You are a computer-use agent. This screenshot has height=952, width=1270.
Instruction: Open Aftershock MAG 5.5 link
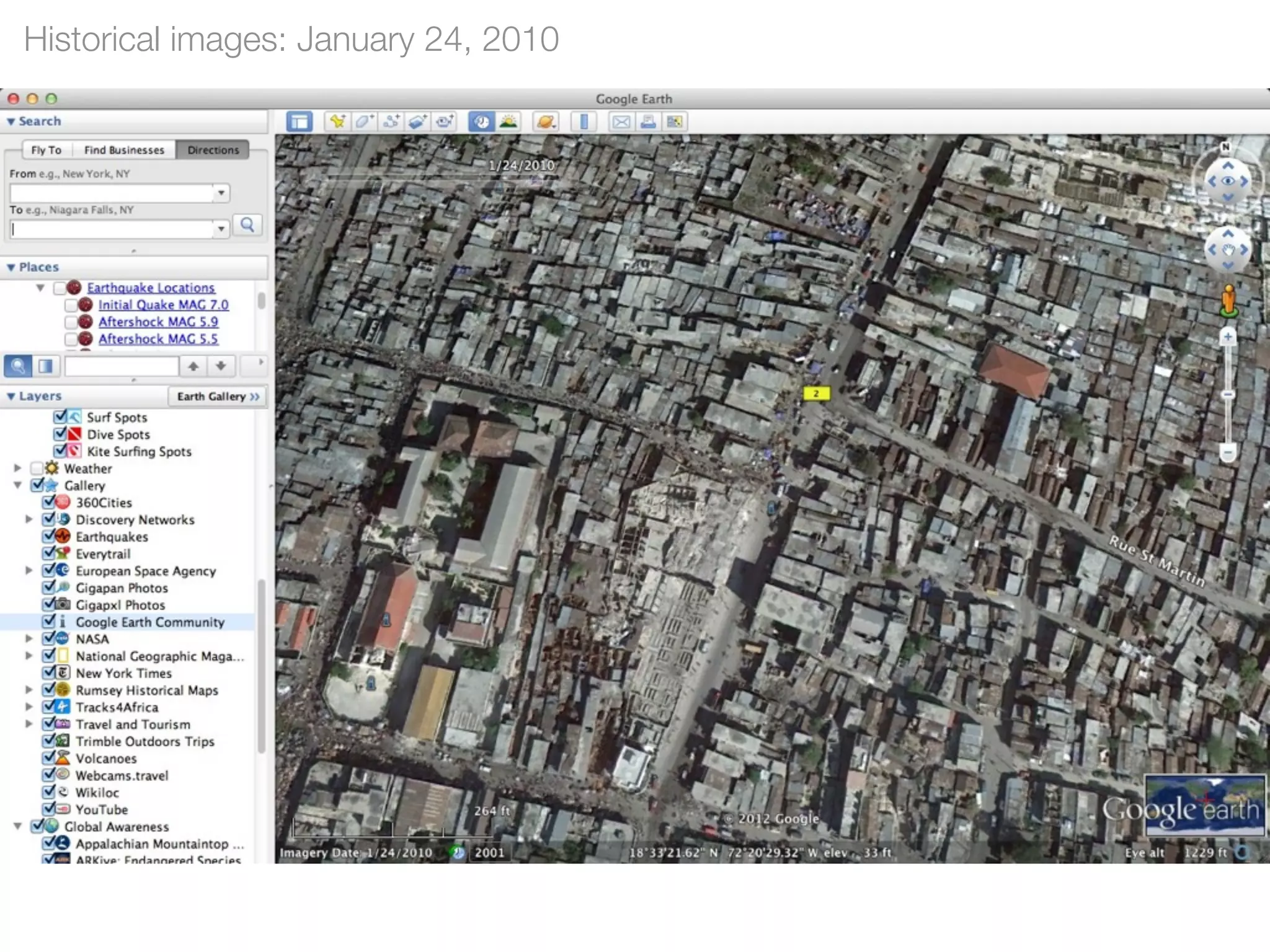point(158,339)
